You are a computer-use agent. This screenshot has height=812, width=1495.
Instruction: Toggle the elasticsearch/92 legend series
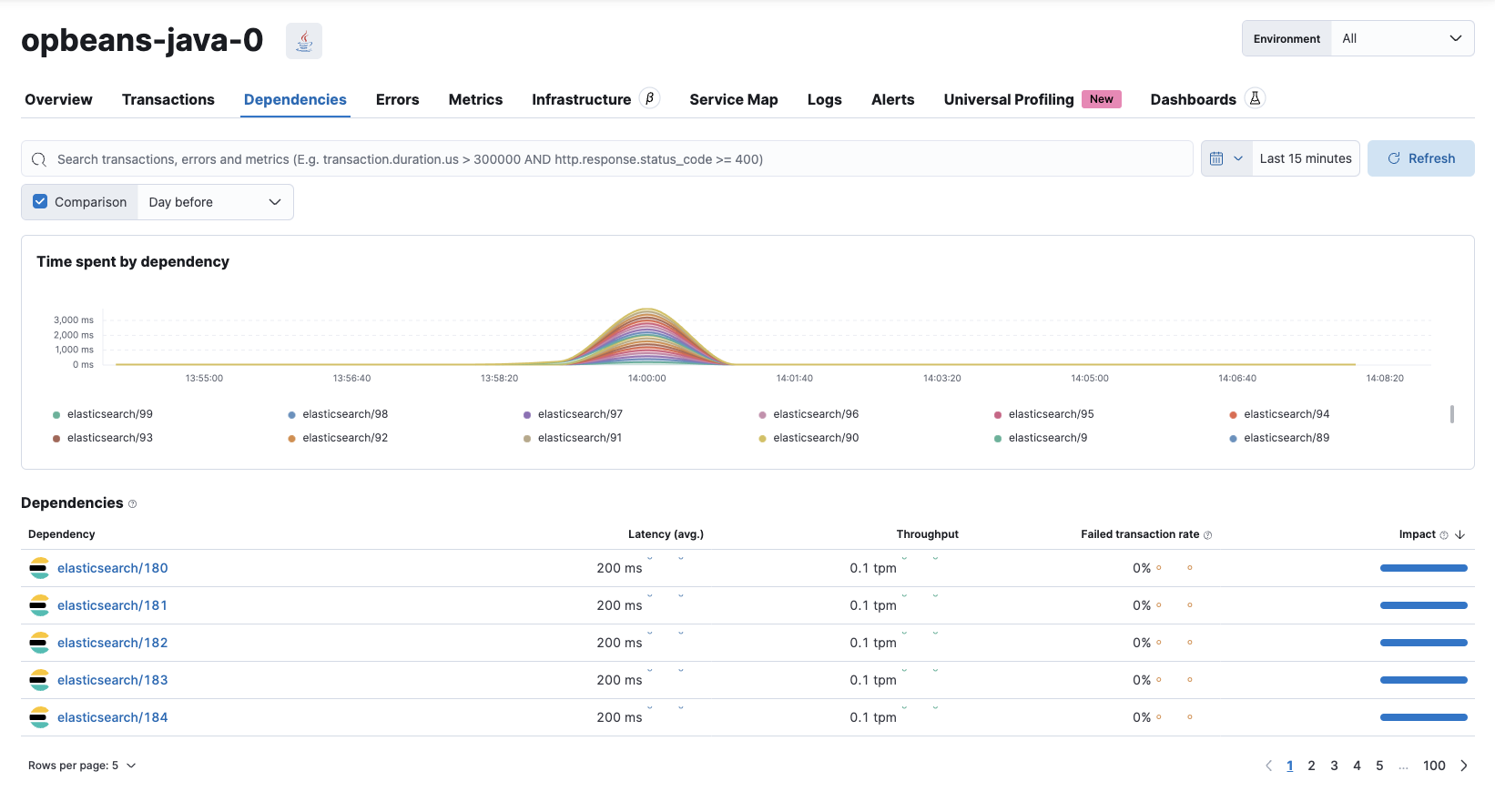[x=338, y=438]
